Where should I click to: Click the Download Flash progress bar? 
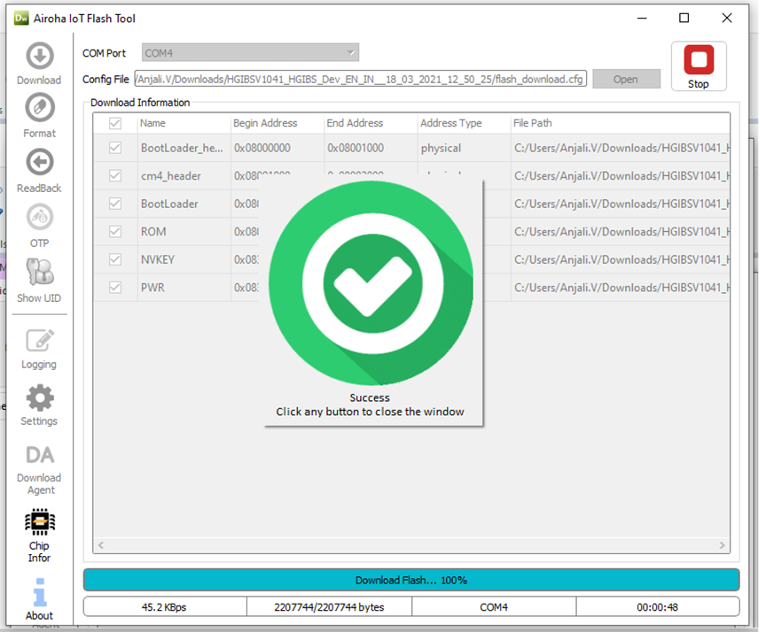(411, 580)
